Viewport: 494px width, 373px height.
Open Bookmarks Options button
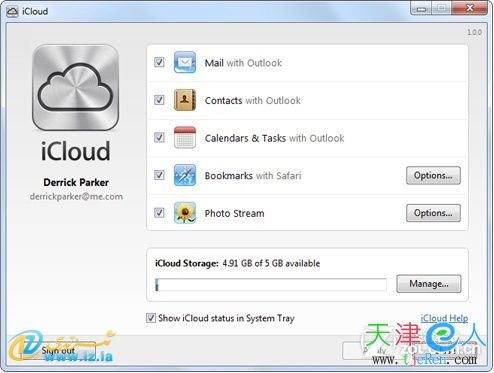coord(433,175)
